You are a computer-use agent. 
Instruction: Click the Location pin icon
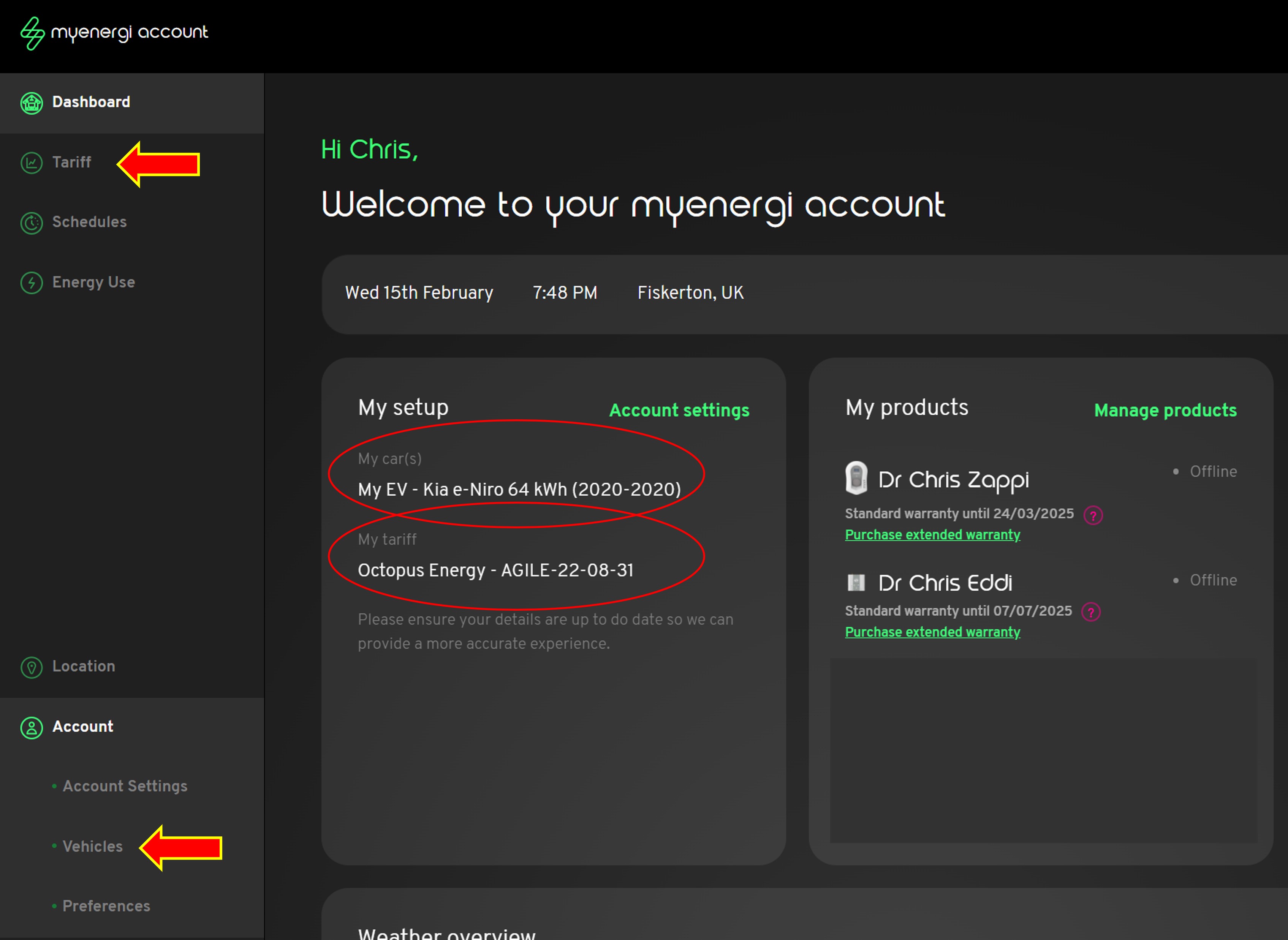(x=32, y=667)
